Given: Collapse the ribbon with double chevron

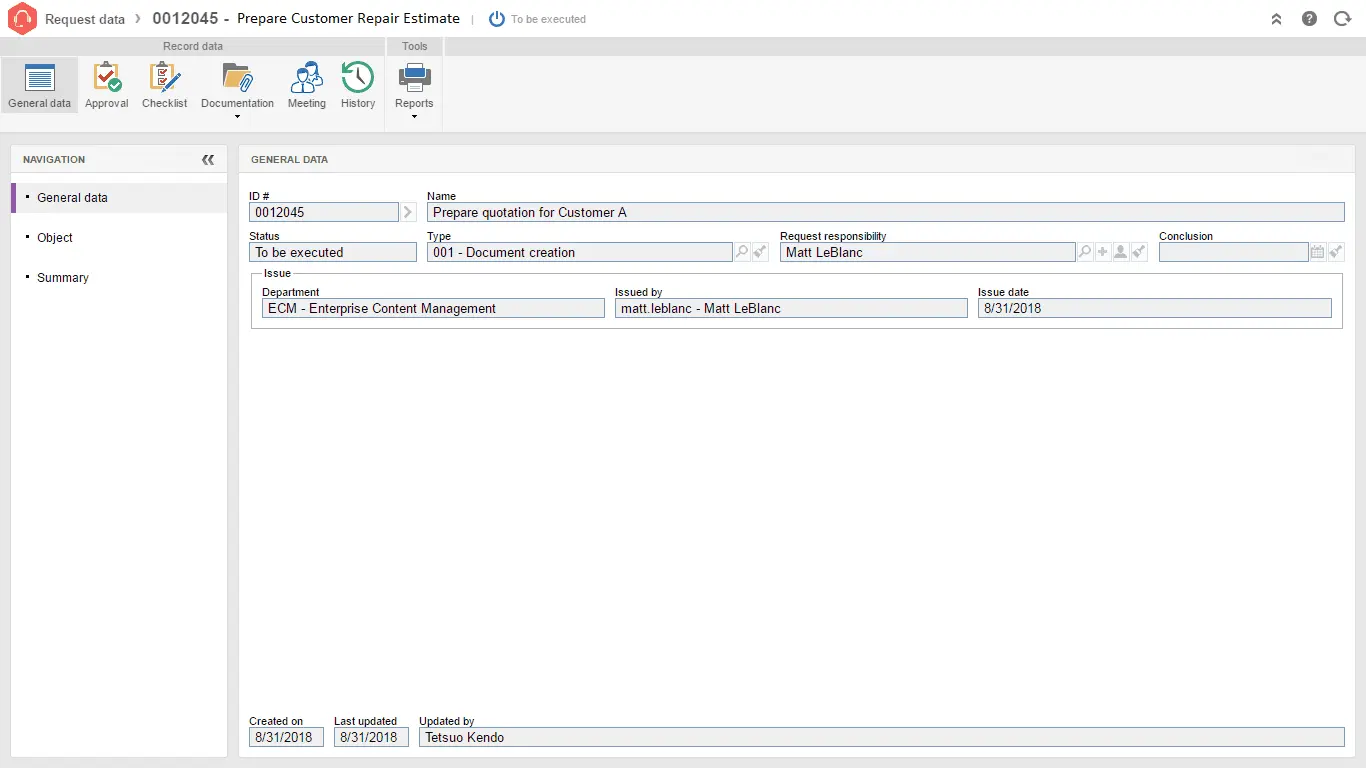Looking at the screenshot, I should pos(1276,19).
